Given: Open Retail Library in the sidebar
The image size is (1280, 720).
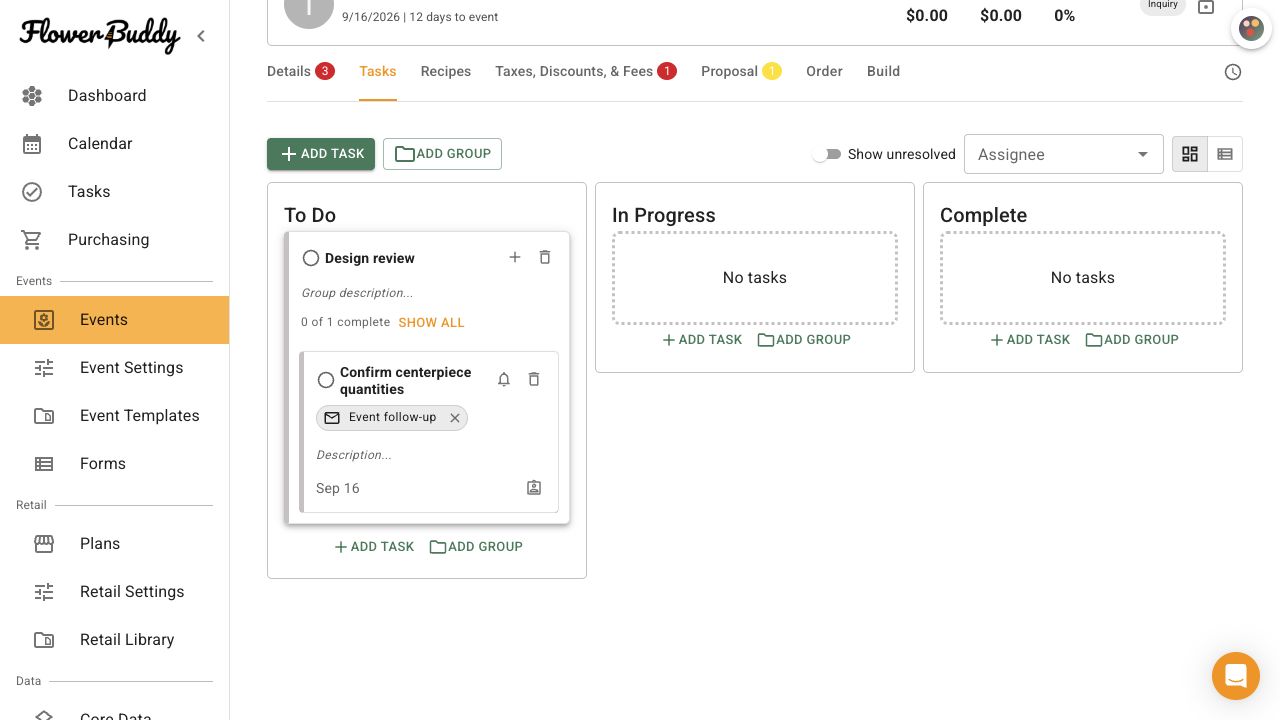Looking at the screenshot, I should [114, 640].
